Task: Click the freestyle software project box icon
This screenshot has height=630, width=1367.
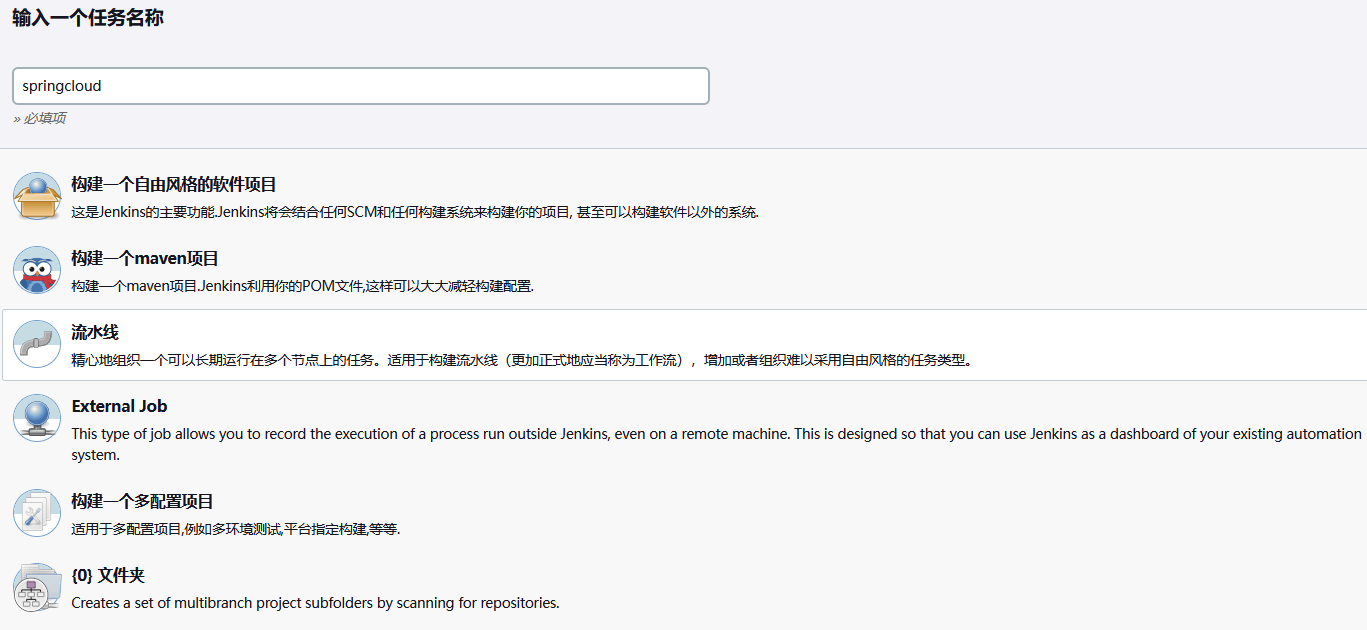Action: [x=37, y=196]
